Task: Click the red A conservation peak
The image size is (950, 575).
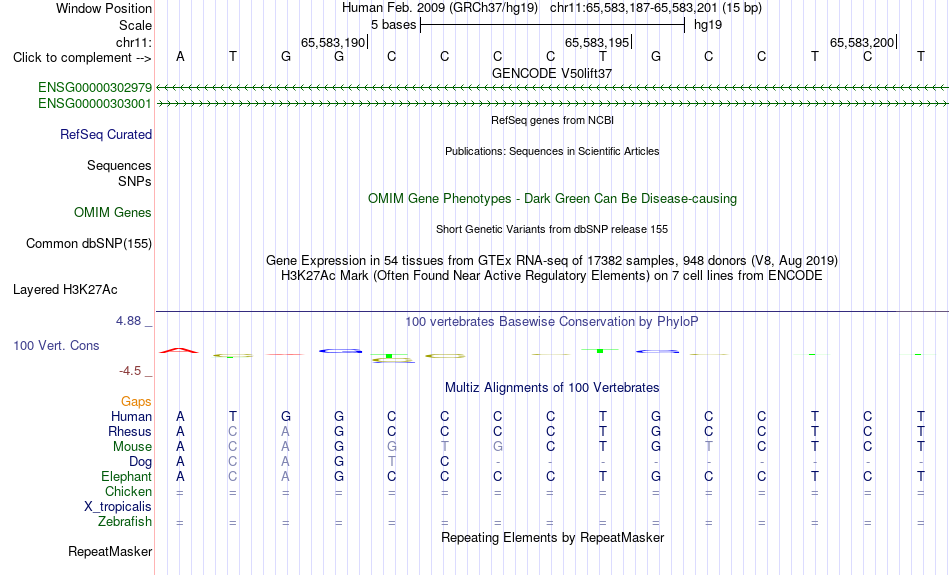Action: tap(179, 350)
